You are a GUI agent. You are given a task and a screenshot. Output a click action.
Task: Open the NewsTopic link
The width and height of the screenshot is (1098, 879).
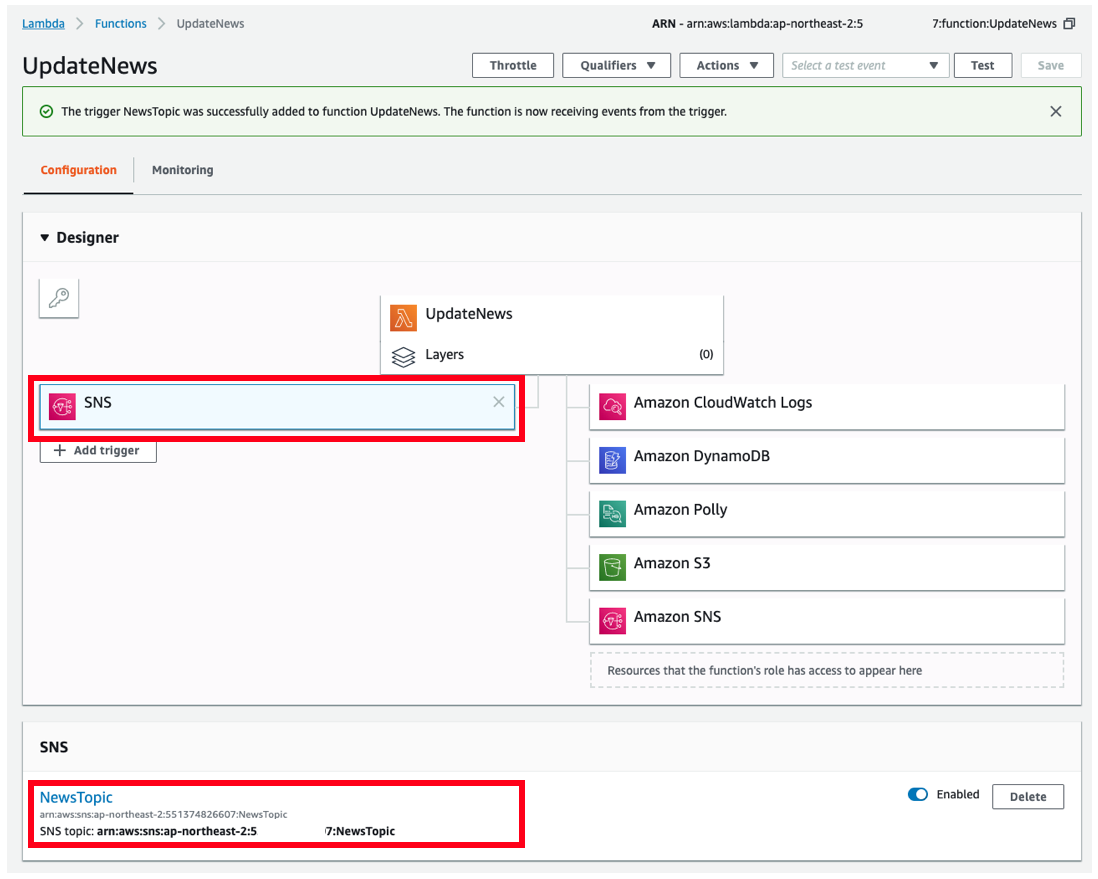pos(76,797)
